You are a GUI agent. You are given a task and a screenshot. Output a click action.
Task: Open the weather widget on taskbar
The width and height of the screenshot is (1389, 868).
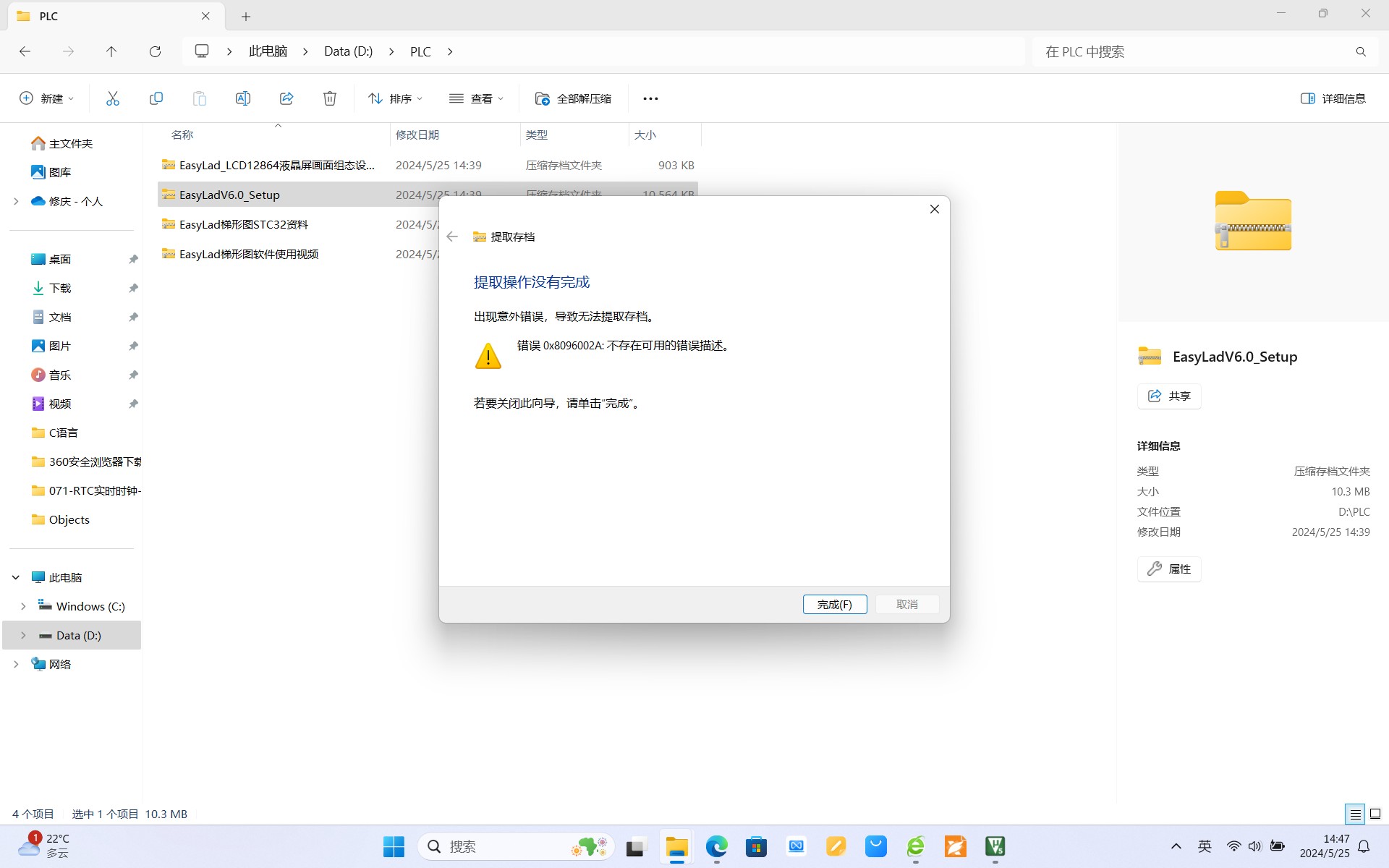tap(43, 846)
